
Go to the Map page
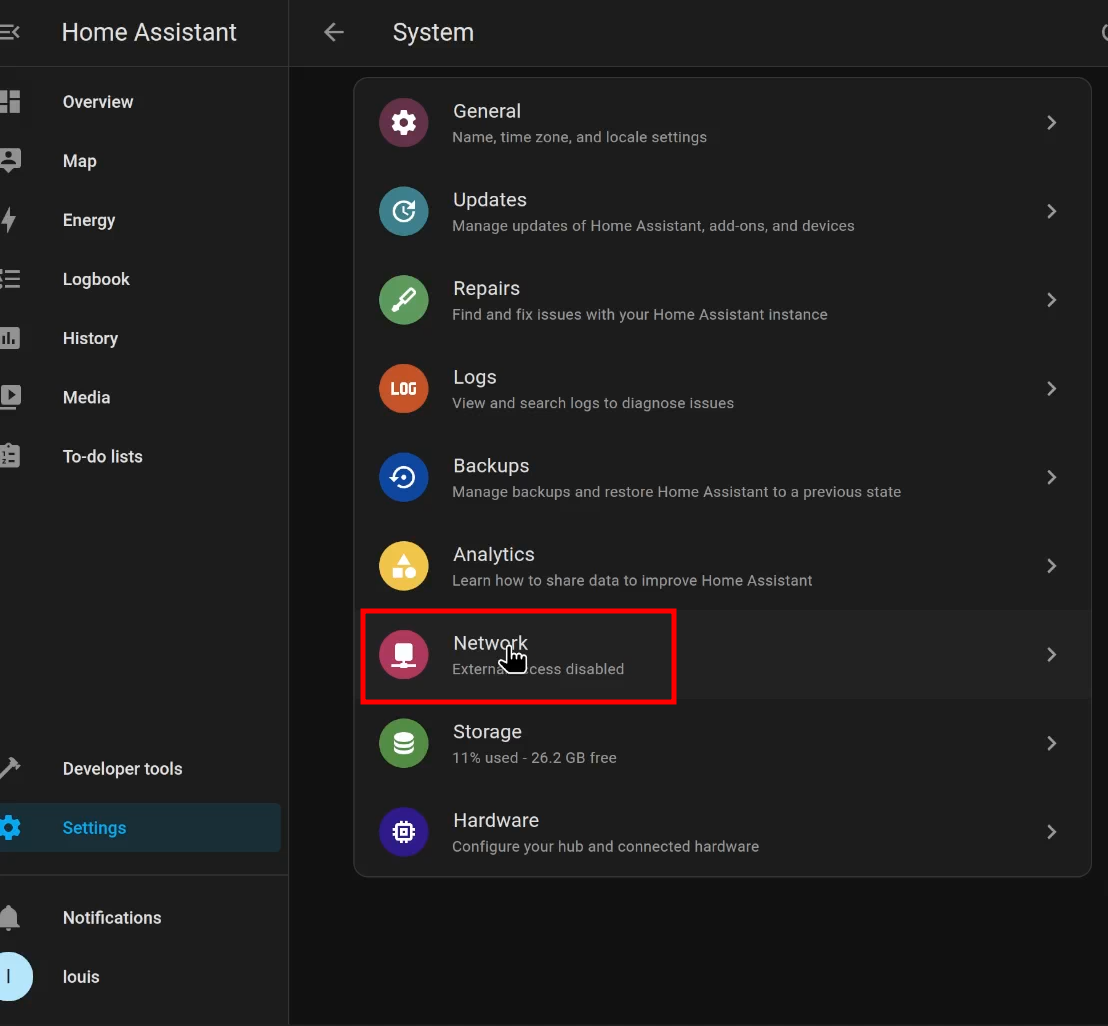tap(140, 161)
